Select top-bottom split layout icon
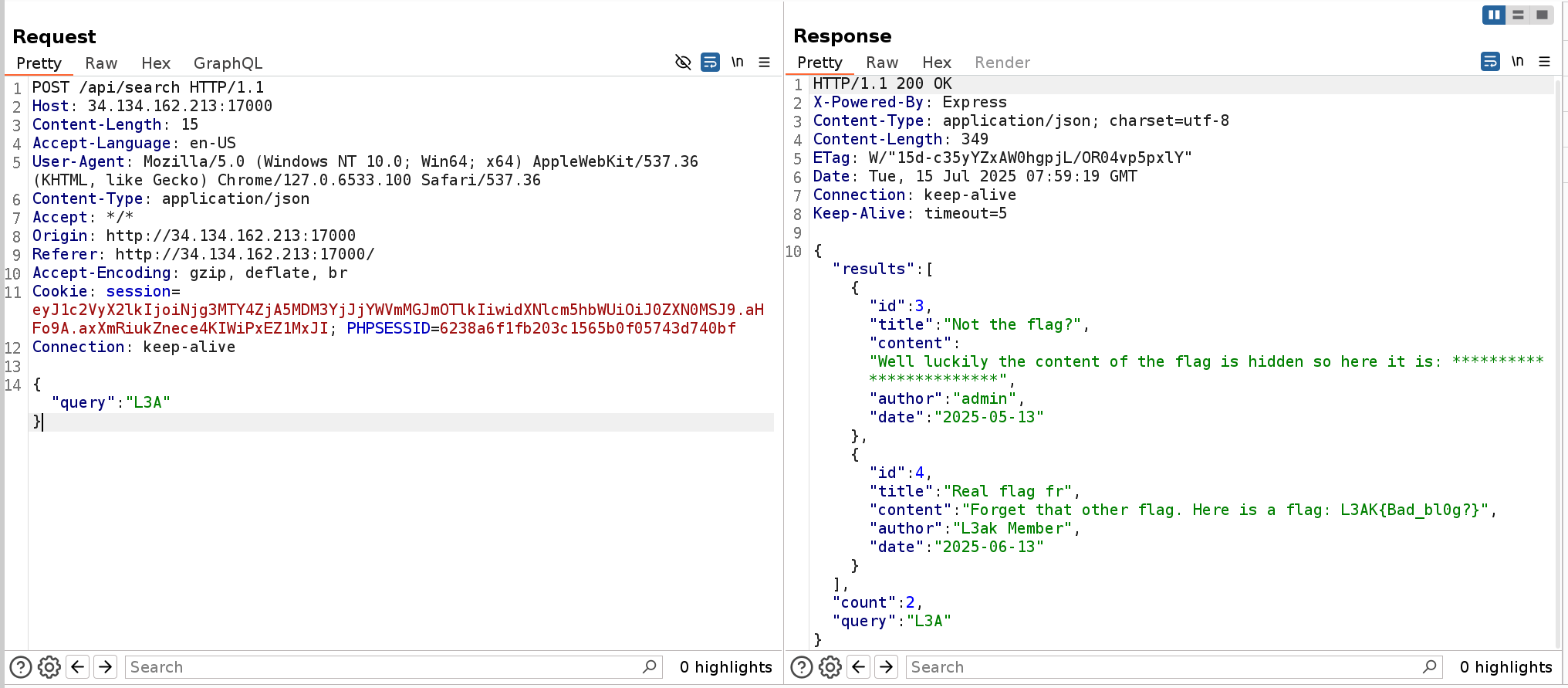 coord(1518,15)
